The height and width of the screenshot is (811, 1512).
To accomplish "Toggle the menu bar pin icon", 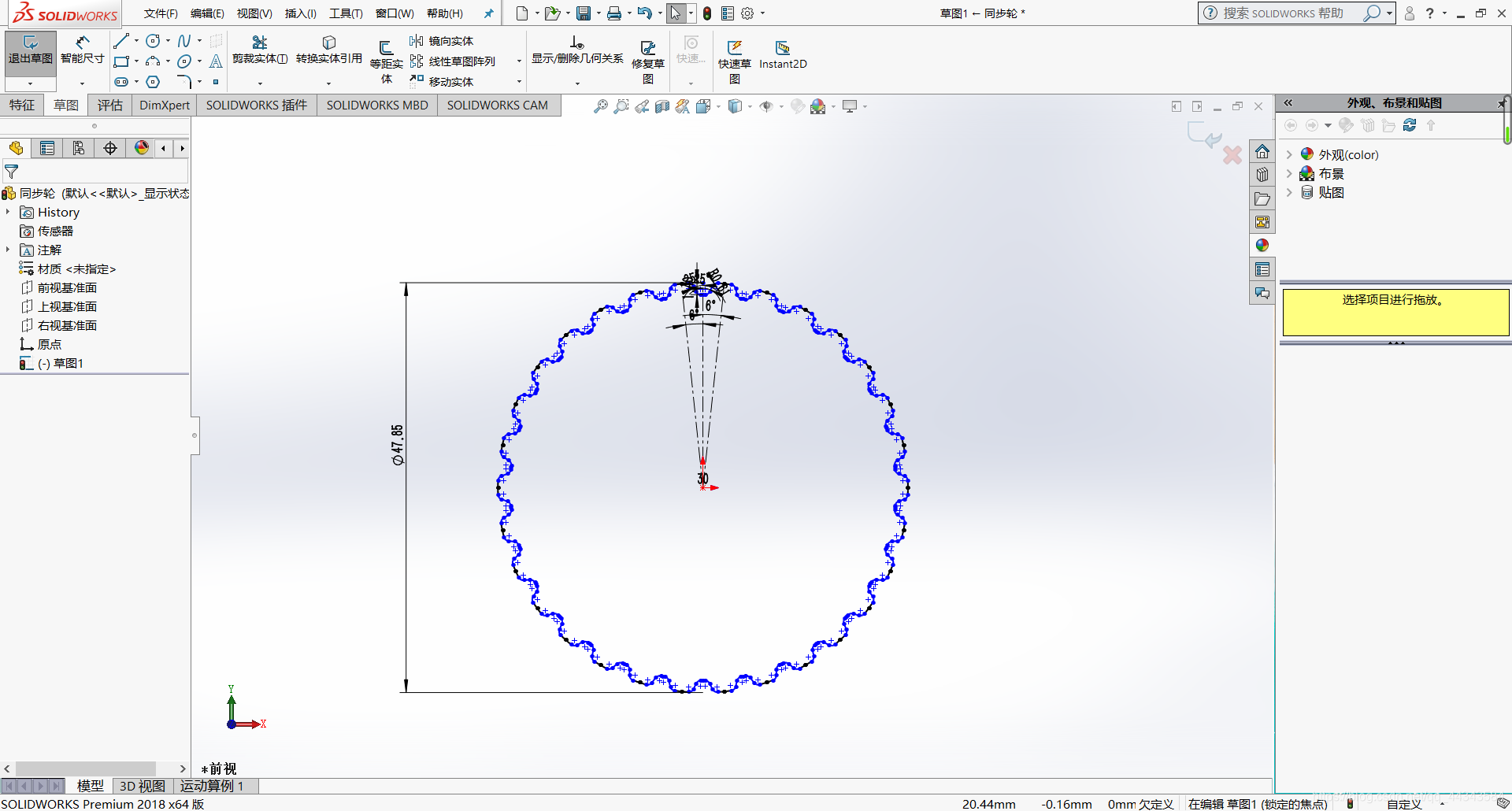I will tap(488, 13).
